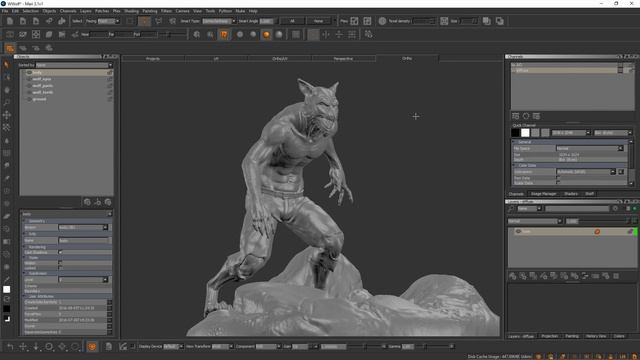Toggle the small checkbox left of Display Device
This screenshot has height=360, width=640.
pos(133,347)
